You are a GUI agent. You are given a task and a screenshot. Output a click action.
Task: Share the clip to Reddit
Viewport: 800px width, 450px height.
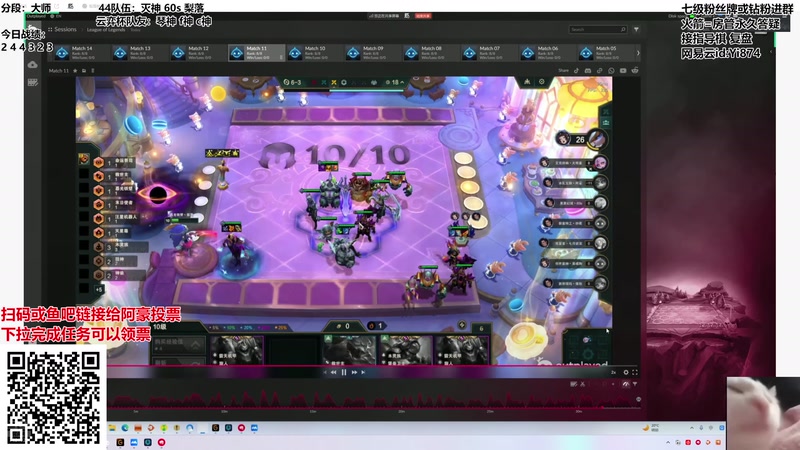tap(635, 70)
